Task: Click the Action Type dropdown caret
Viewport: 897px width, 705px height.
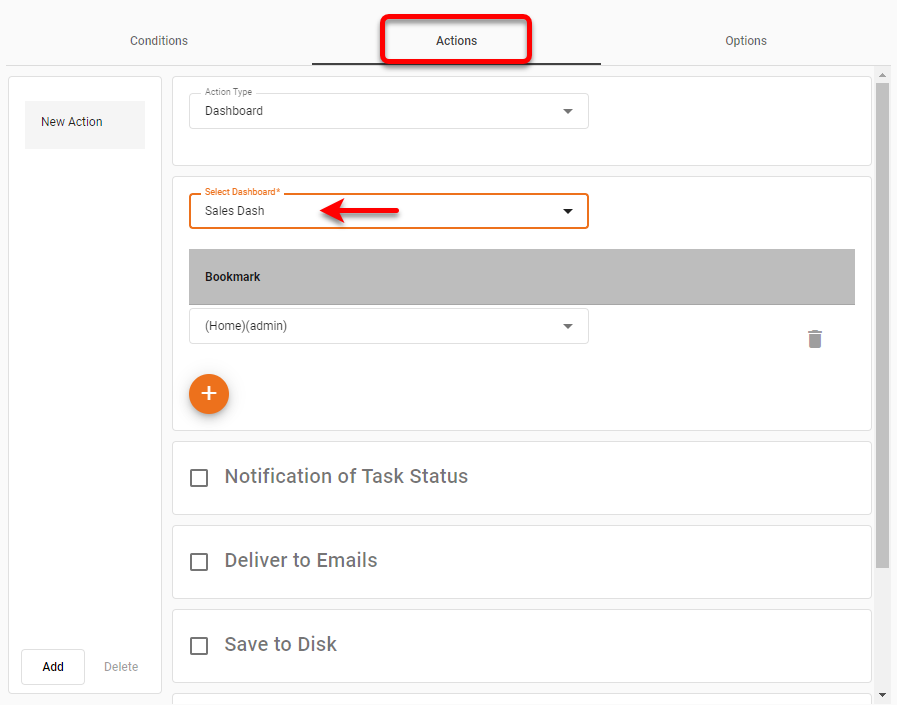Action: 568,111
